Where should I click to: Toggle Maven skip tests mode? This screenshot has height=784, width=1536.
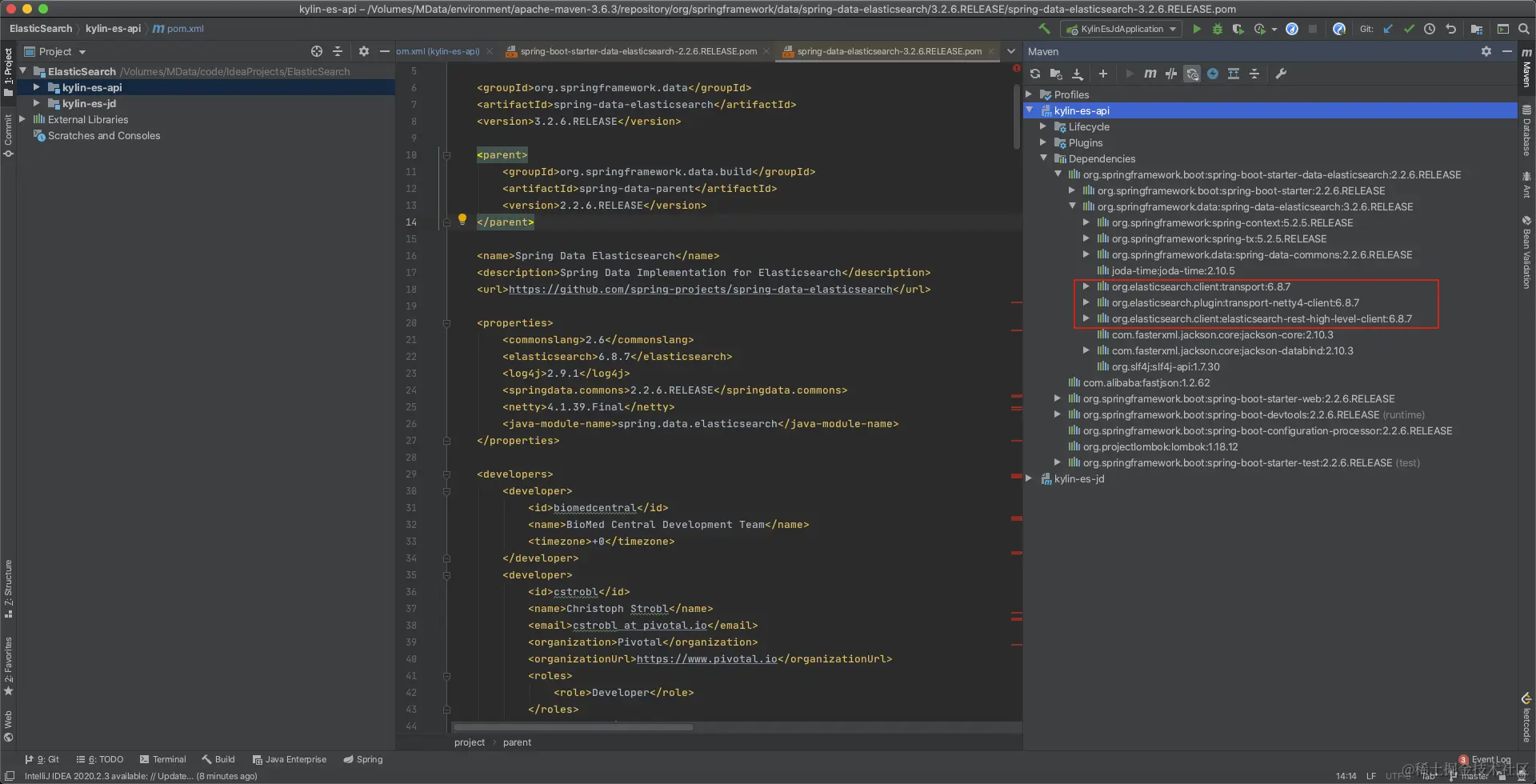tap(1213, 74)
